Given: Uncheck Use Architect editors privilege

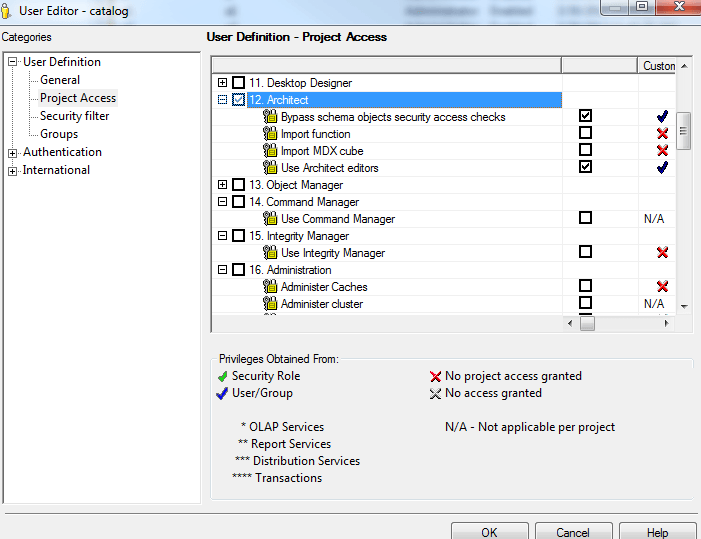Looking at the screenshot, I should pyautogui.click(x=585, y=167).
